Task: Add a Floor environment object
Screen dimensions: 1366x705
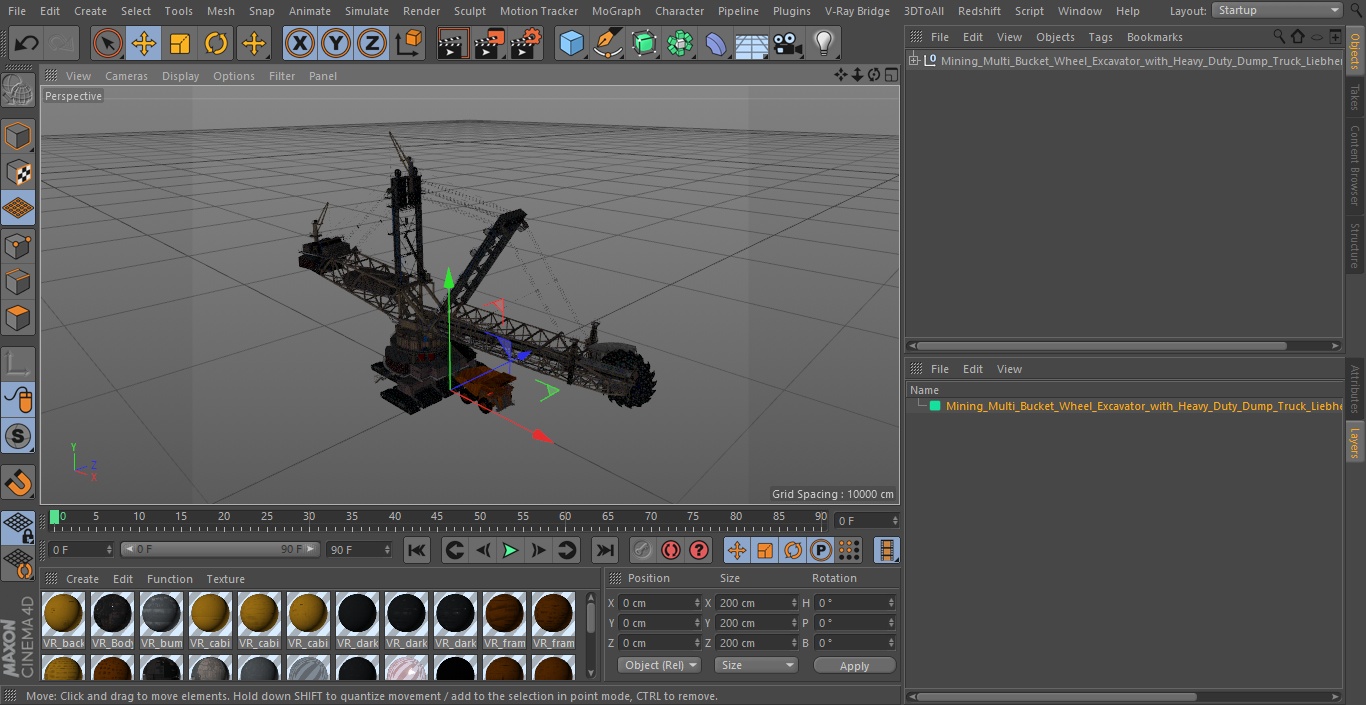Action: click(752, 43)
